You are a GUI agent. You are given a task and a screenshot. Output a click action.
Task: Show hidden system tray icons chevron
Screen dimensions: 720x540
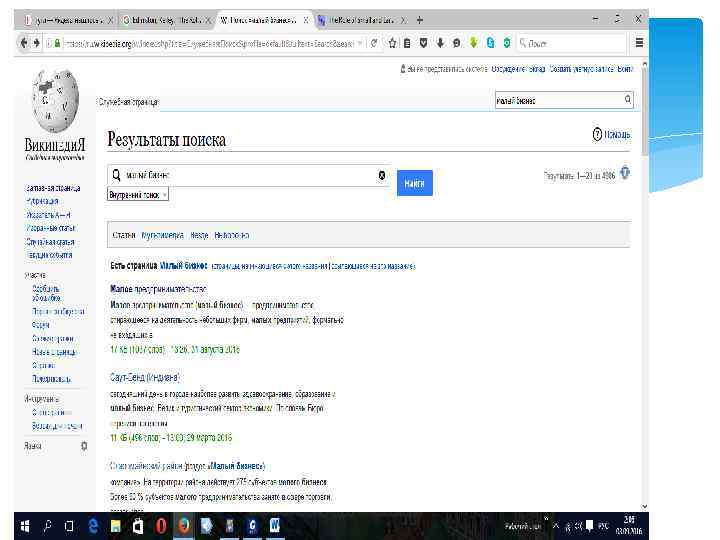click(556, 526)
